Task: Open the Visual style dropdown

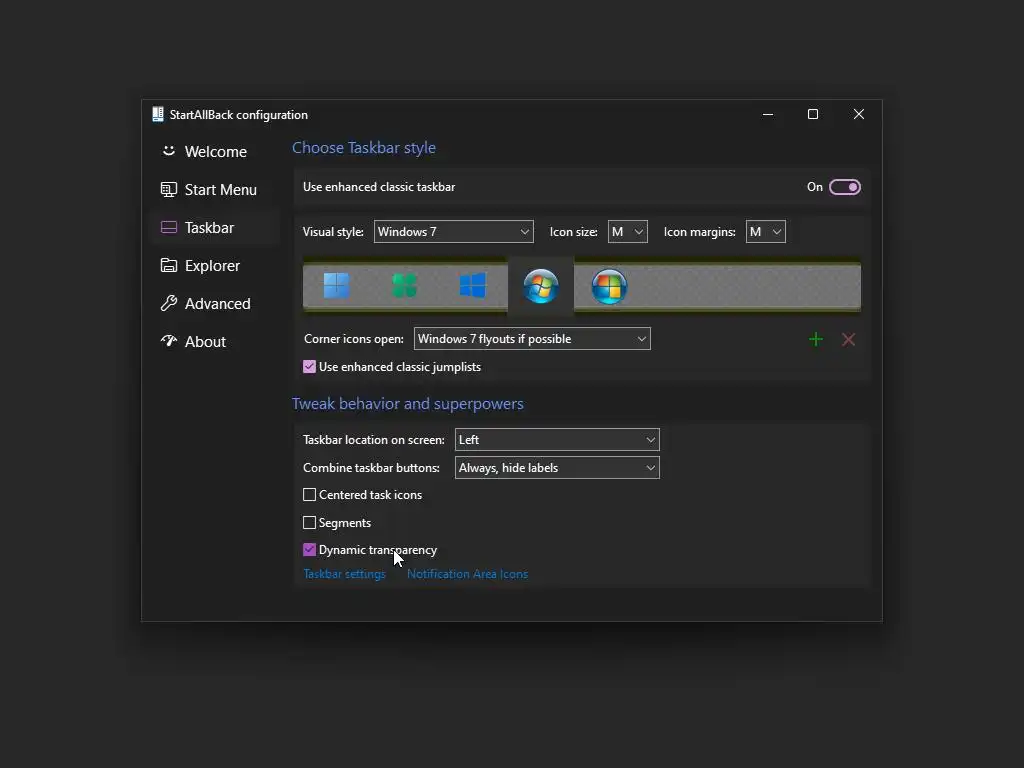Action: pos(453,232)
